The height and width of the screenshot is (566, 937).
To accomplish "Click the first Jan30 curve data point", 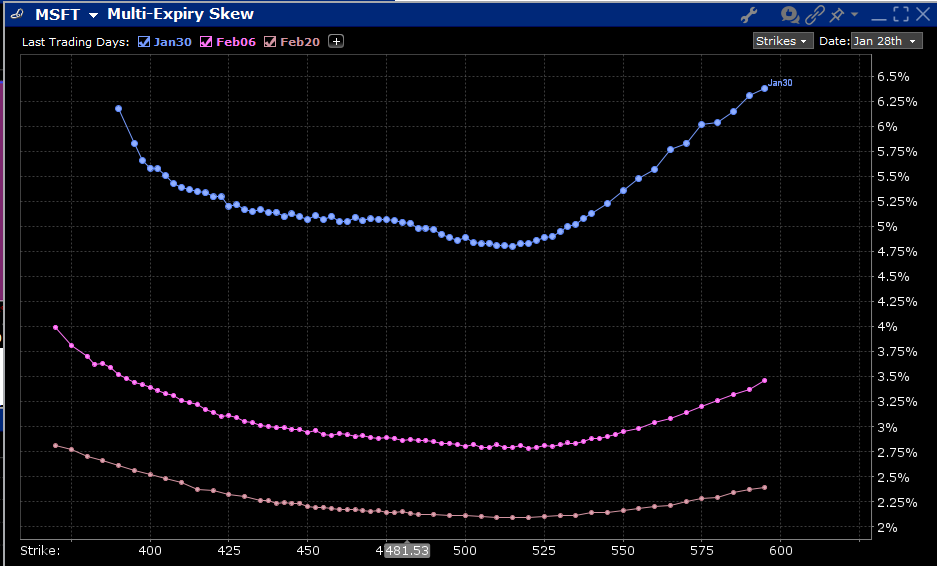I will [x=118, y=109].
